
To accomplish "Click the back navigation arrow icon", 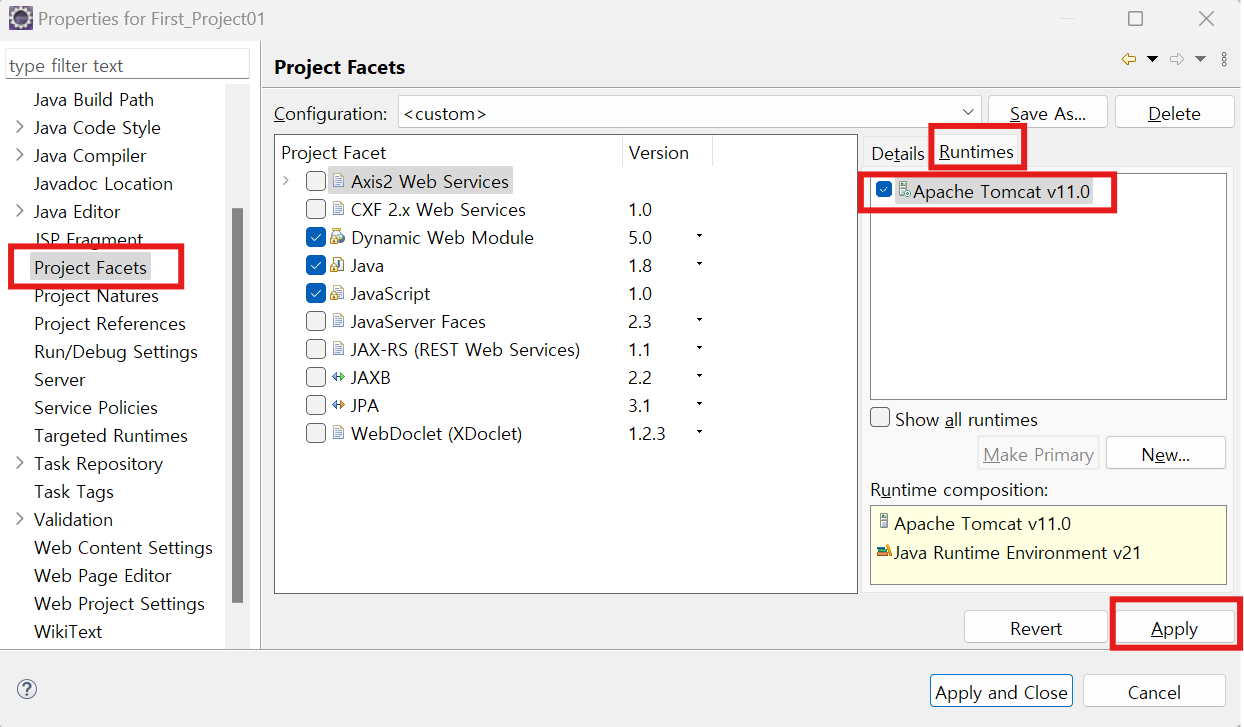I will tap(1129, 60).
